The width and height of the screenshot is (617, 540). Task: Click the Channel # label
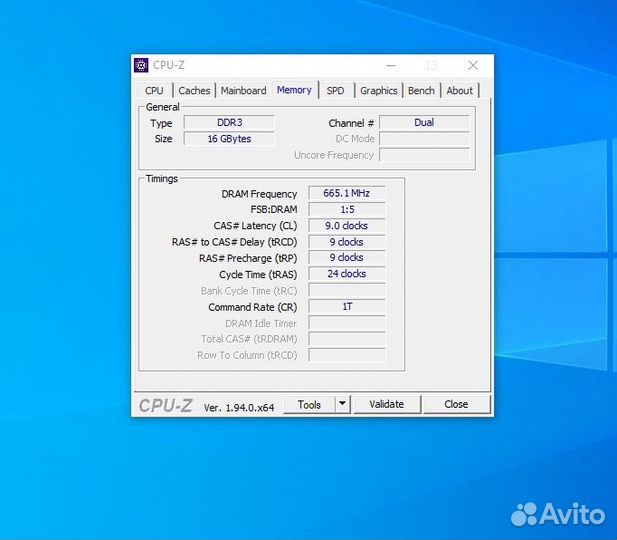[351, 123]
